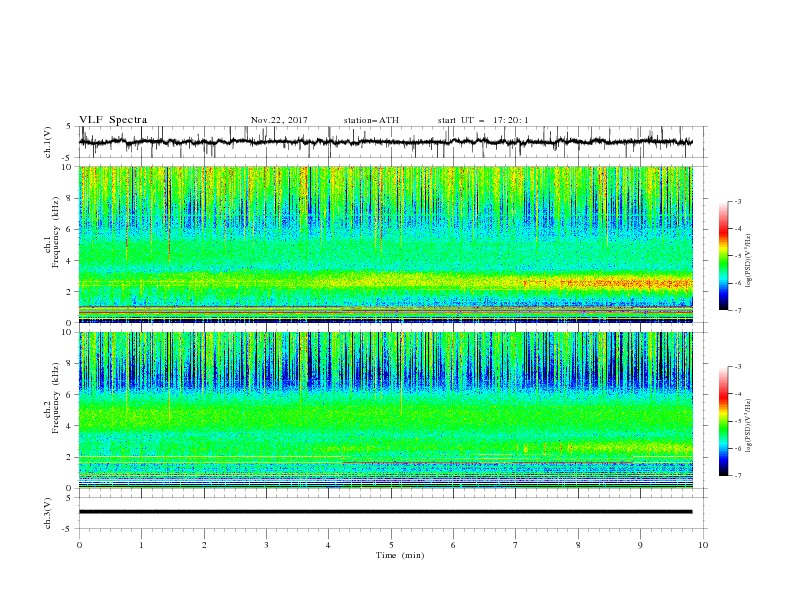Click the "4" kHz tick of ch.1 frequency axis
The image size is (792, 612).
71,261
